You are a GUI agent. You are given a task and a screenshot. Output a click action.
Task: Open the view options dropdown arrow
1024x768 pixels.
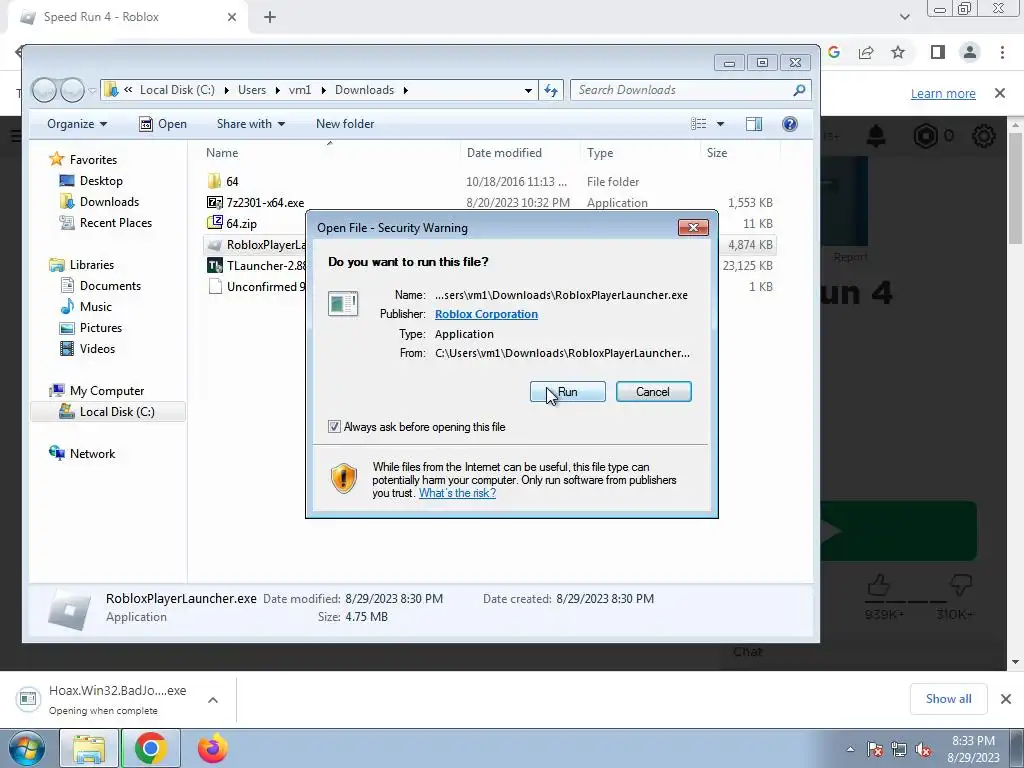(720, 123)
